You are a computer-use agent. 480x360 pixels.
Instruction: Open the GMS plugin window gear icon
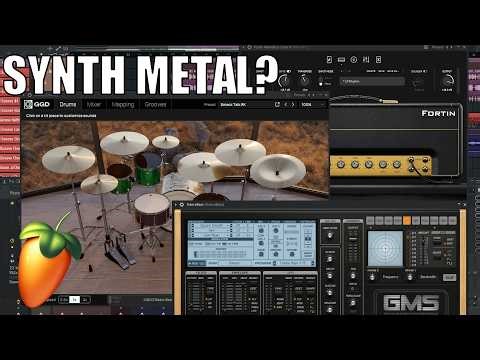tap(182, 204)
